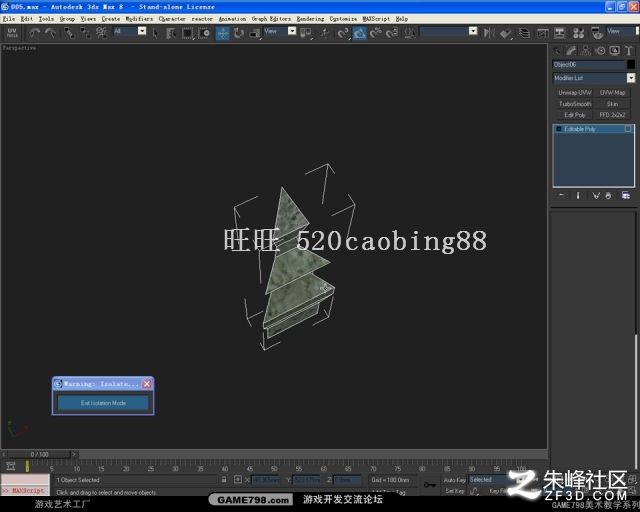Toggle Show End Result in modifier stack
Screen dimensions: 640x512
click(x=578, y=196)
